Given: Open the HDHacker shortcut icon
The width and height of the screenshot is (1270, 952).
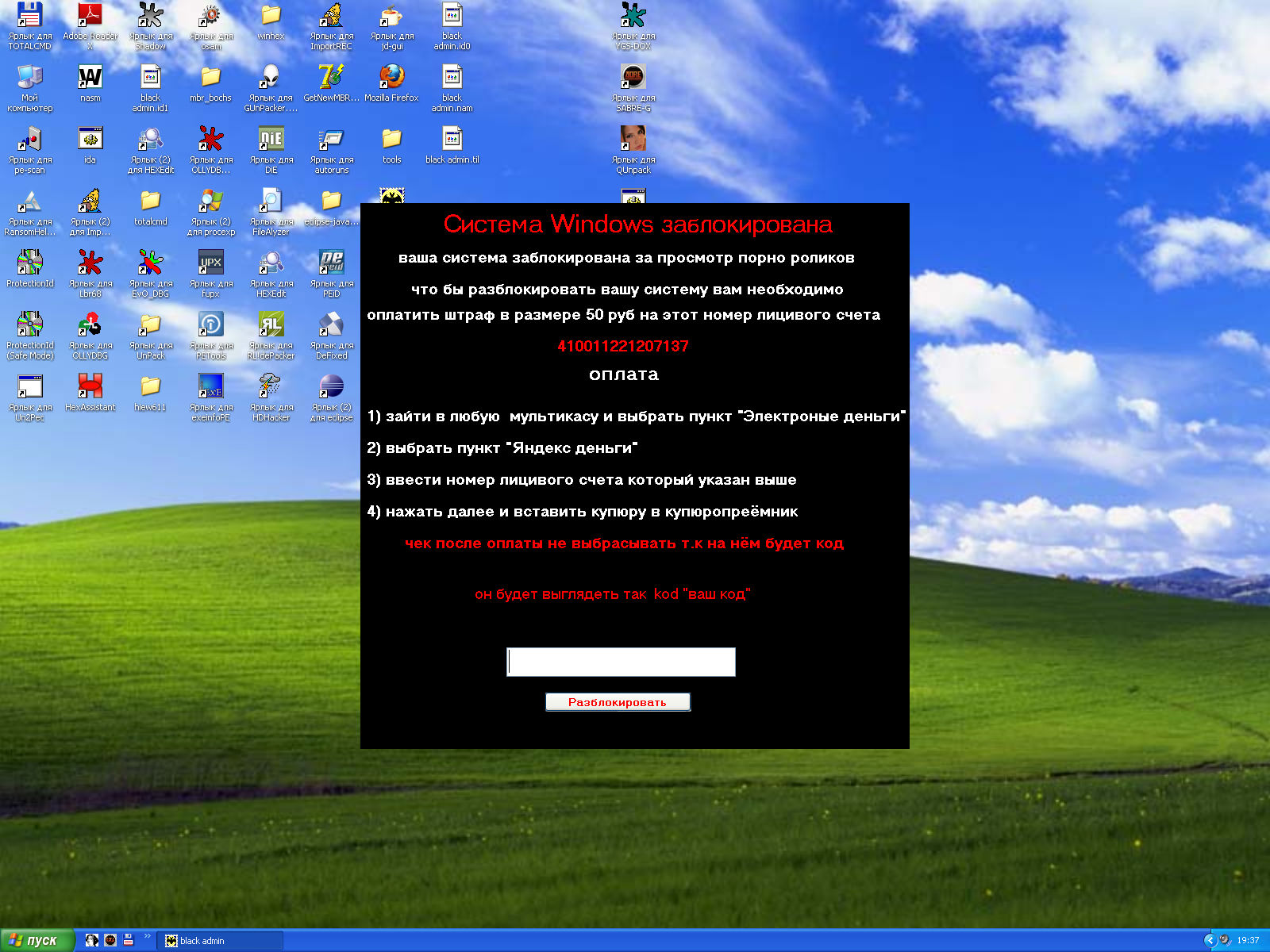Looking at the screenshot, I should [271, 386].
